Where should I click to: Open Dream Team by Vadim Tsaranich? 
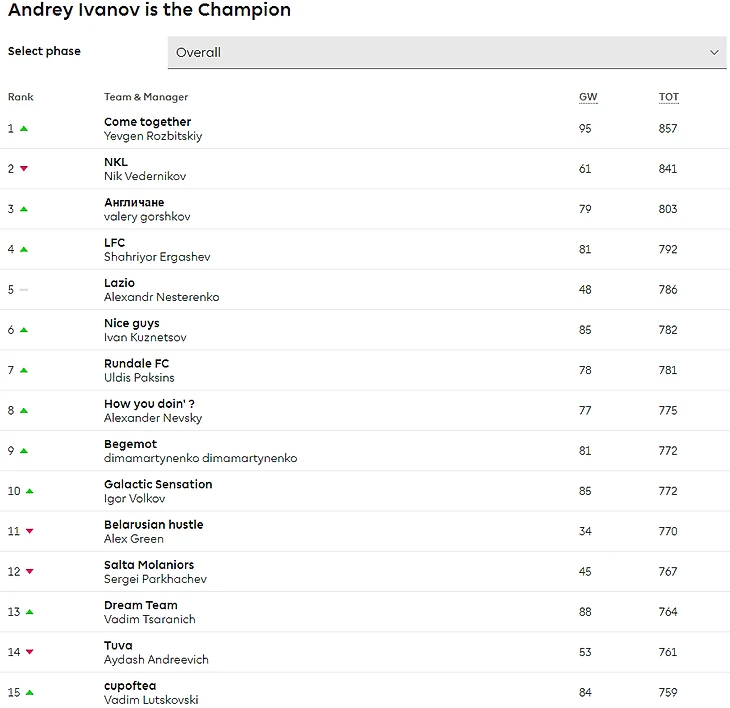point(141,605)
